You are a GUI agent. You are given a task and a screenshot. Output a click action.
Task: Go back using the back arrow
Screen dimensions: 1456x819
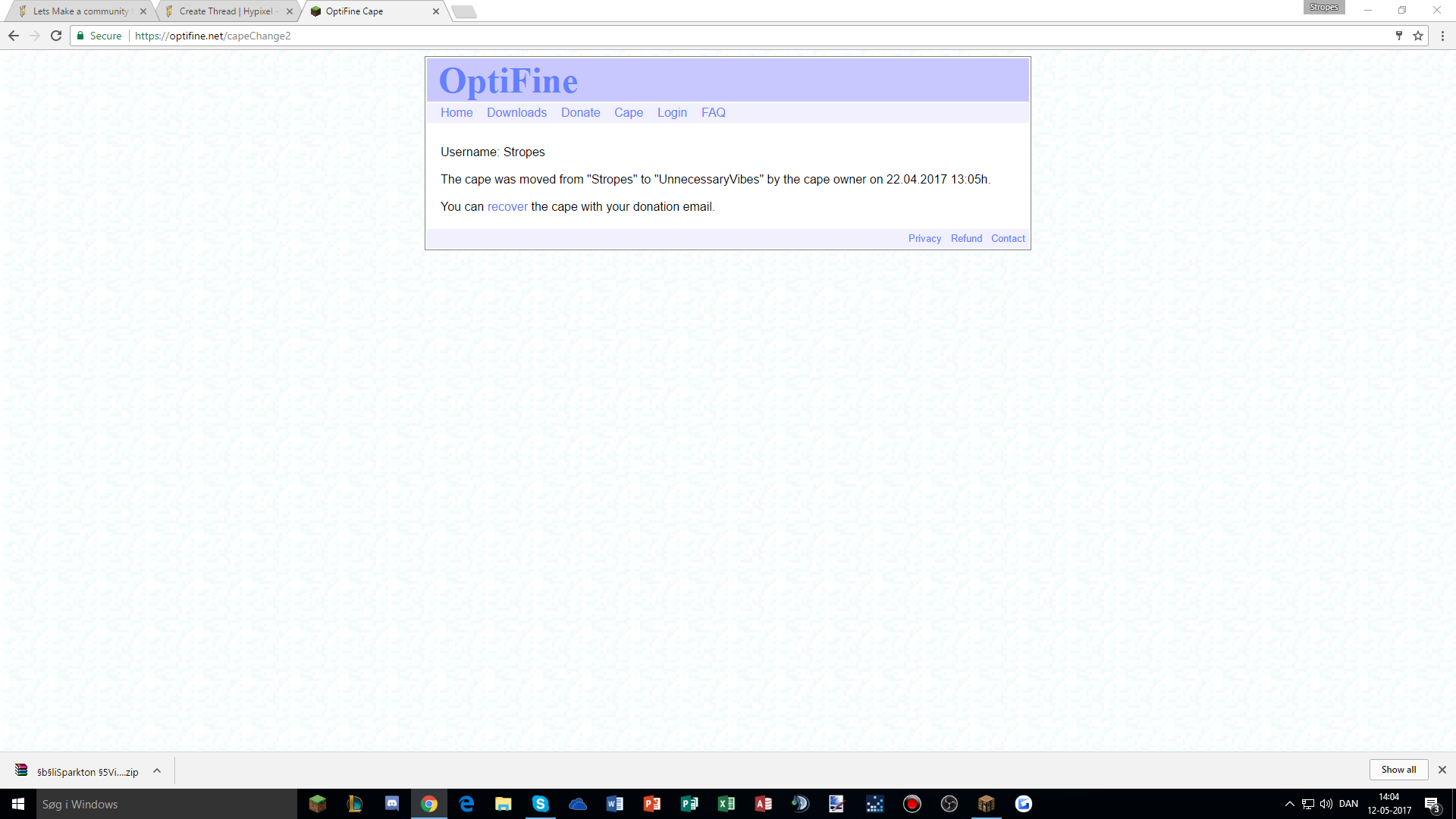pyautogui.click(x=14, y=36)
